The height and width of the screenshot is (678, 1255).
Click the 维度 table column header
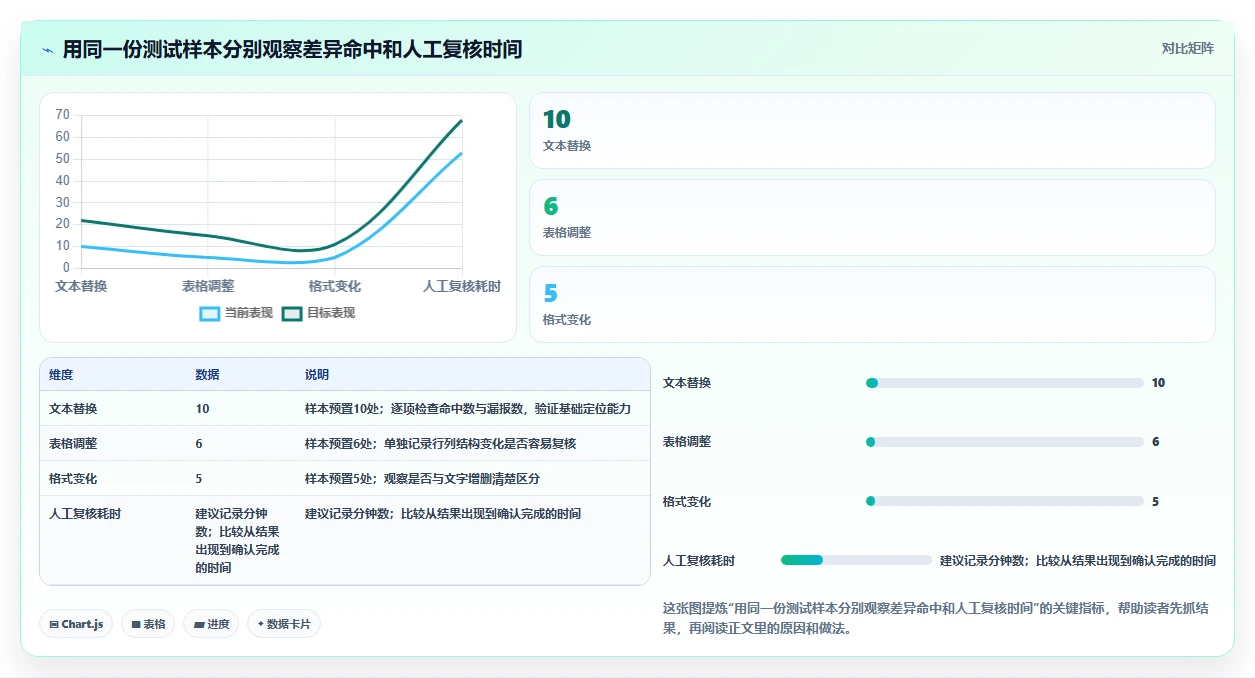point(61,375)
